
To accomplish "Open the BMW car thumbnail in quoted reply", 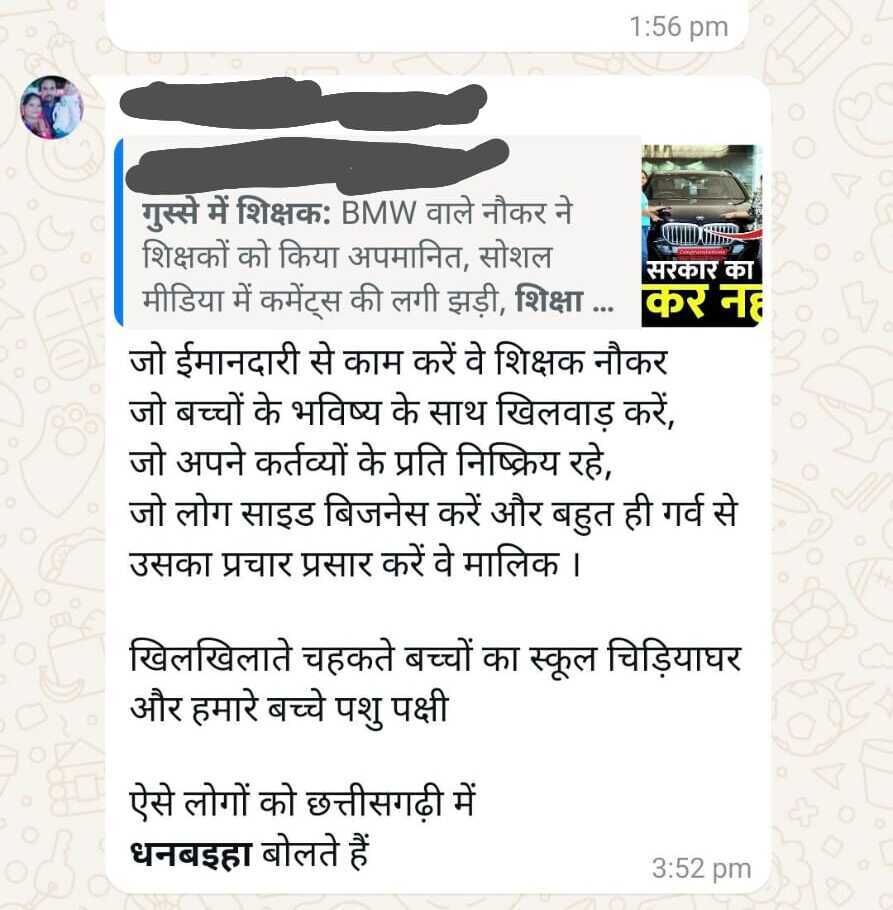I will tap(701, 236).
